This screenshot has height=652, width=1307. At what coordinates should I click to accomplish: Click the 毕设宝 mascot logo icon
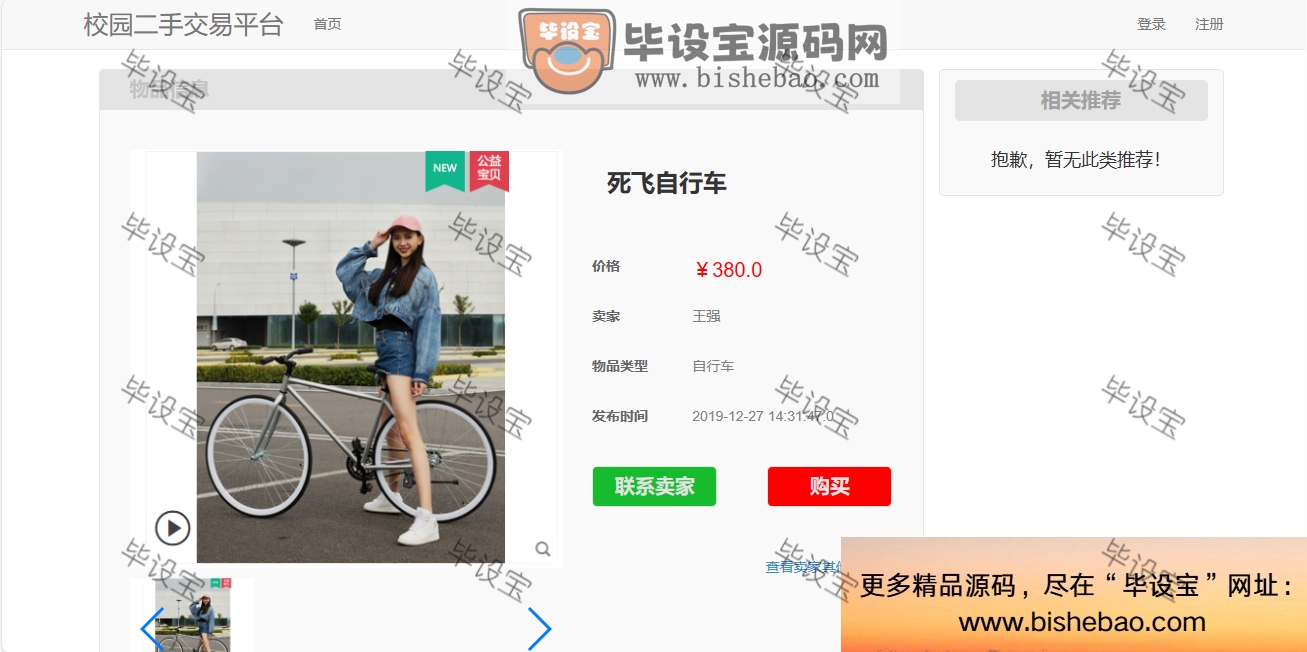(565, 51)
